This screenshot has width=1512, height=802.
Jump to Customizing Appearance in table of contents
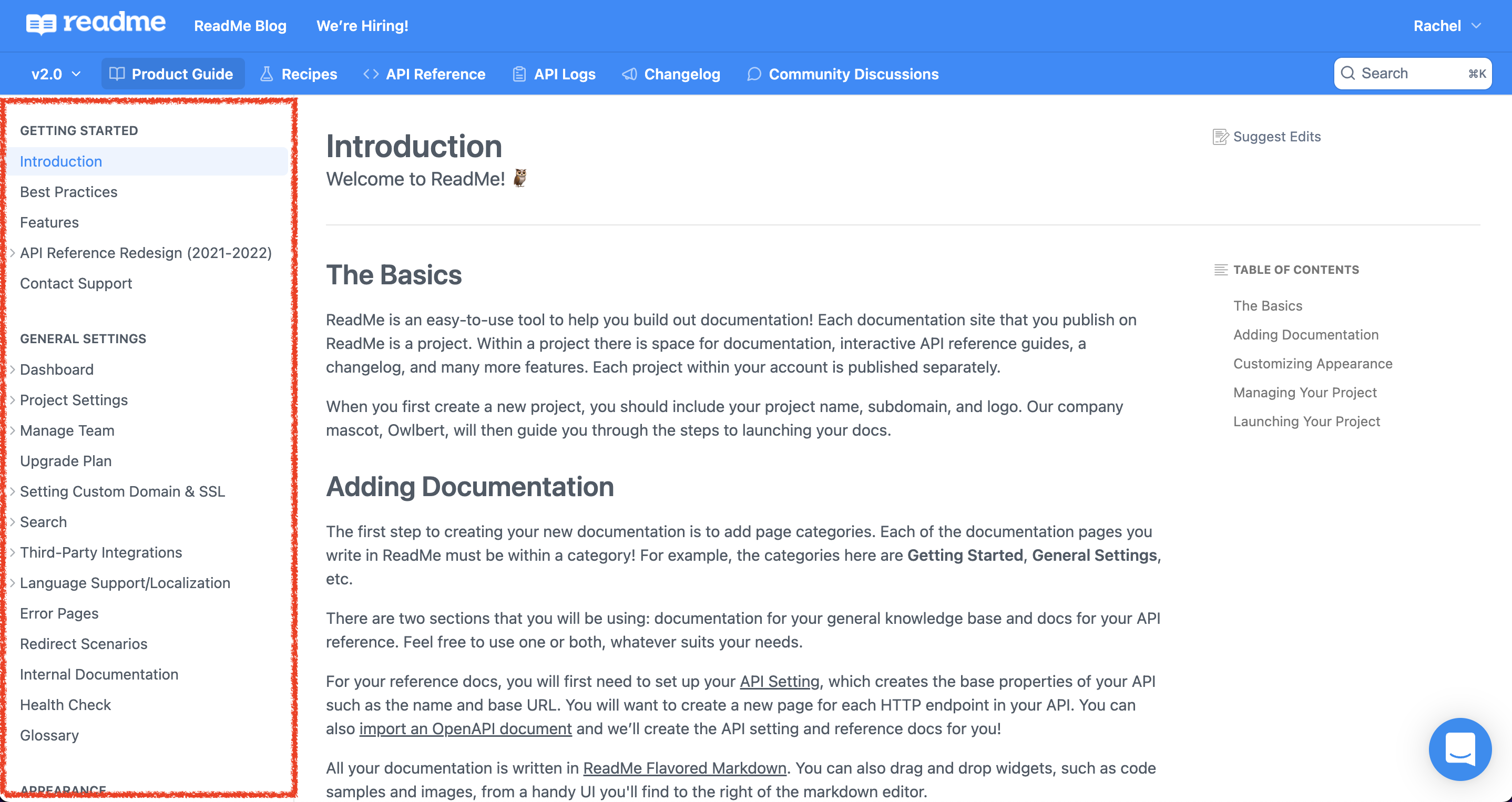[x=1312, y=364]
